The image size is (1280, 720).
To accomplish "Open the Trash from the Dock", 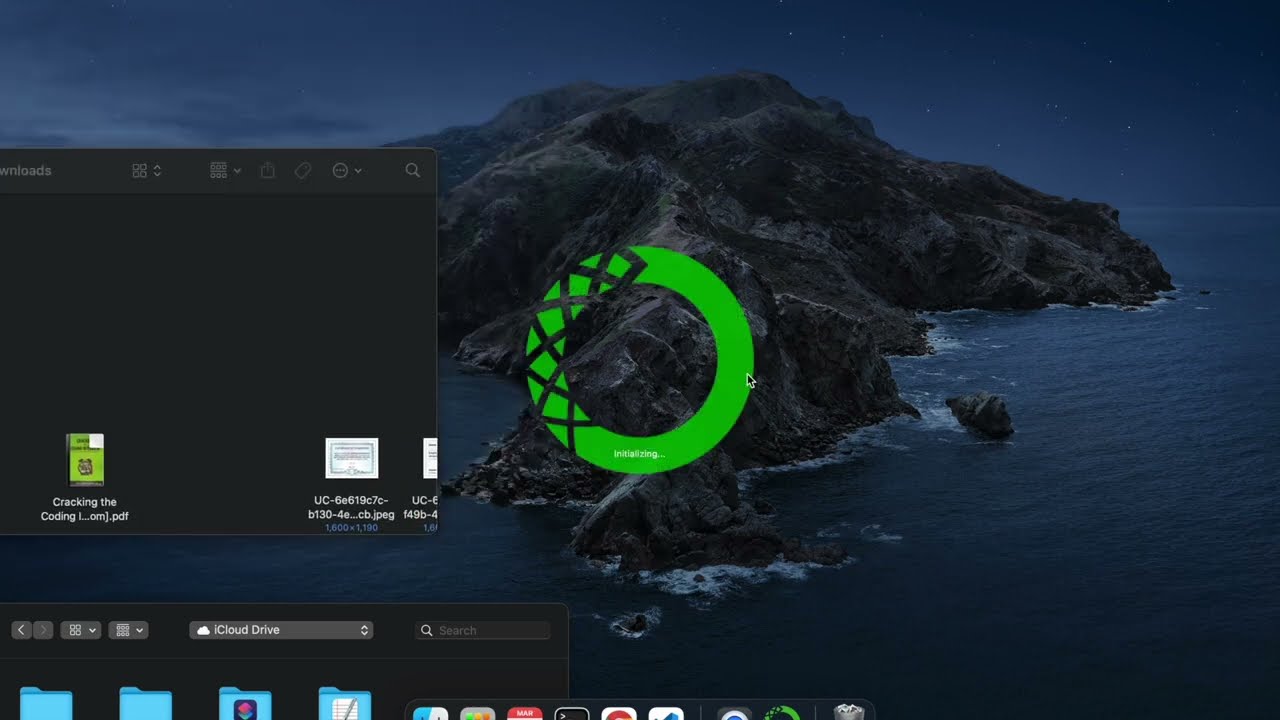I will (848, 712).
